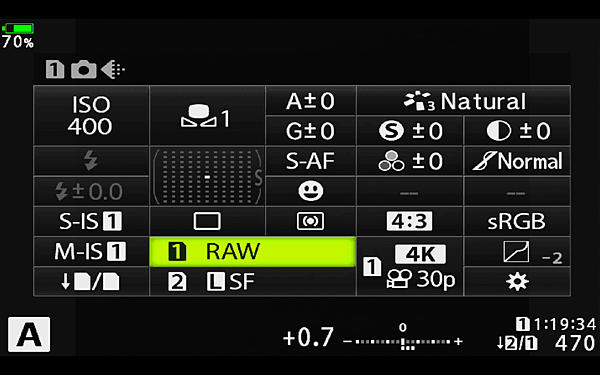600x375 pixels.
Task: Check the 70% battery indicator
Action: coord(18,36)
